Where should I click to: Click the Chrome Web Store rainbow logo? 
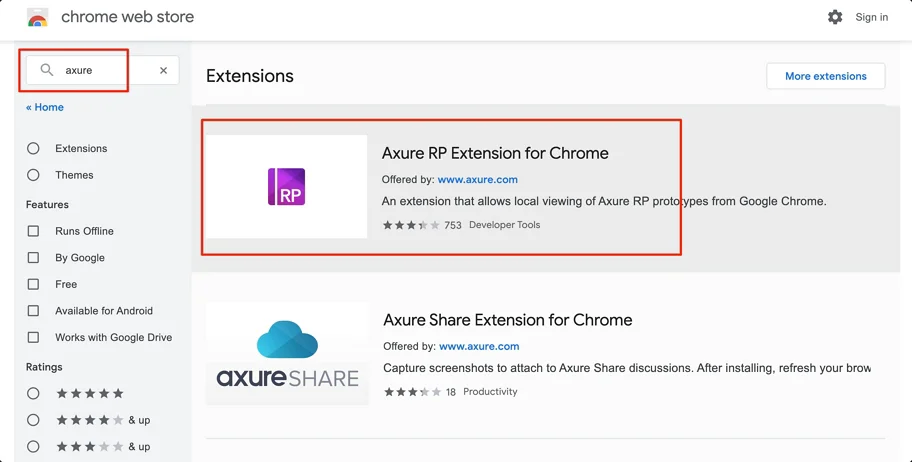[x=38, y=17]
